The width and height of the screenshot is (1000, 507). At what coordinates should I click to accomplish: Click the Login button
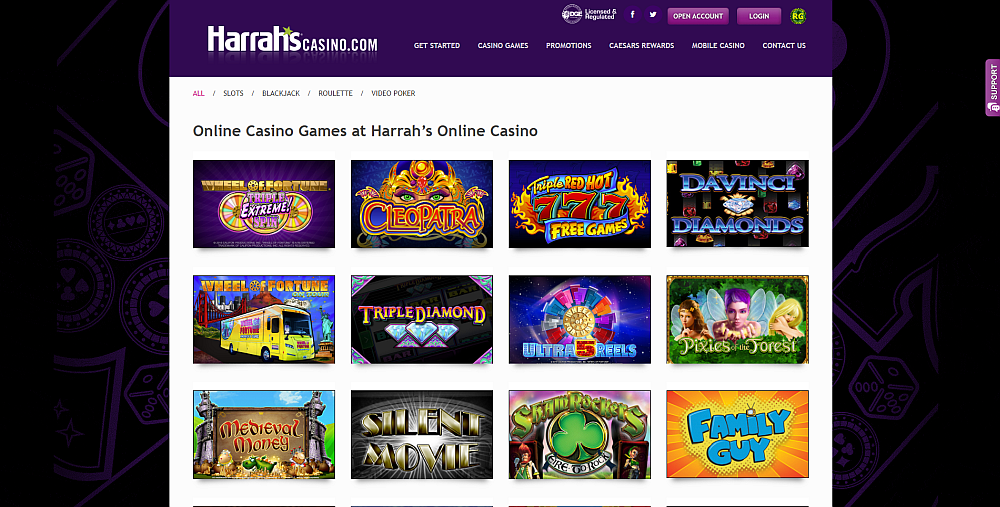[x=758, y=16]
